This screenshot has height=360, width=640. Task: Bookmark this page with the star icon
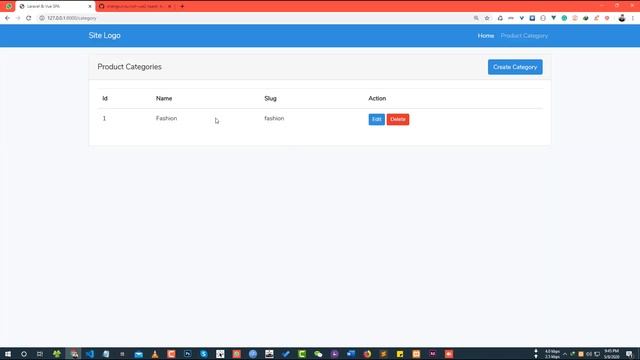487,18
